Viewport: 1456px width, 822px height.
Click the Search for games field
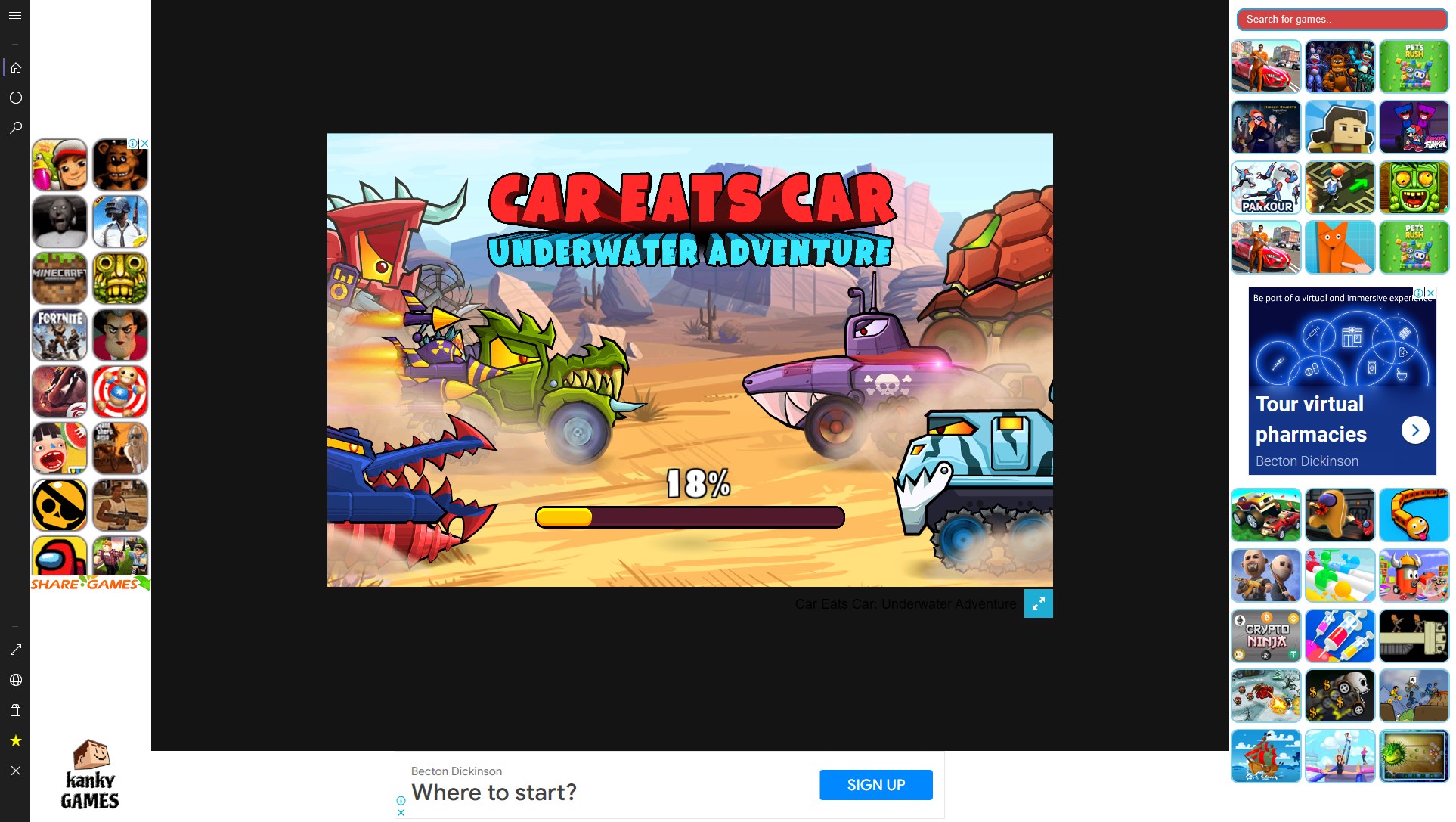pyautogui.click(x=1342, y=20)
